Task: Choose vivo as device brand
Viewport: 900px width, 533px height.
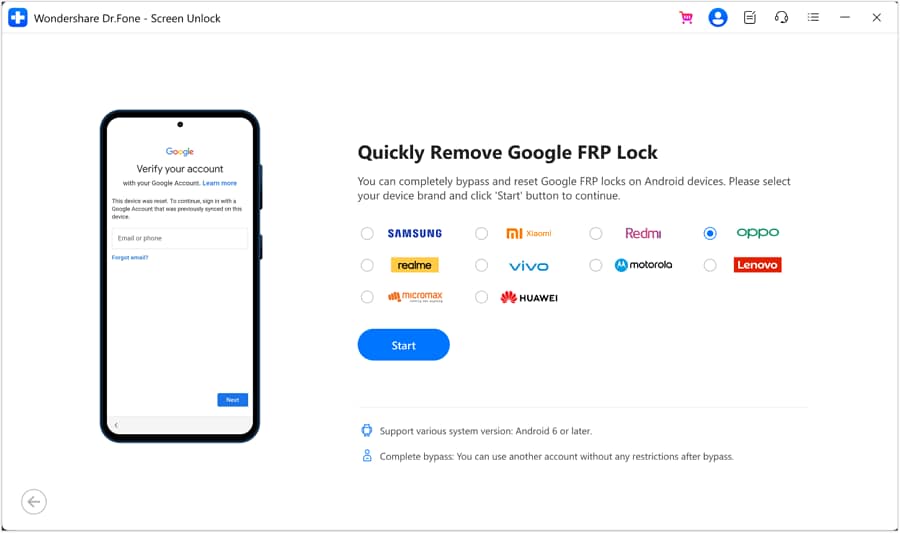Action: 482,265
